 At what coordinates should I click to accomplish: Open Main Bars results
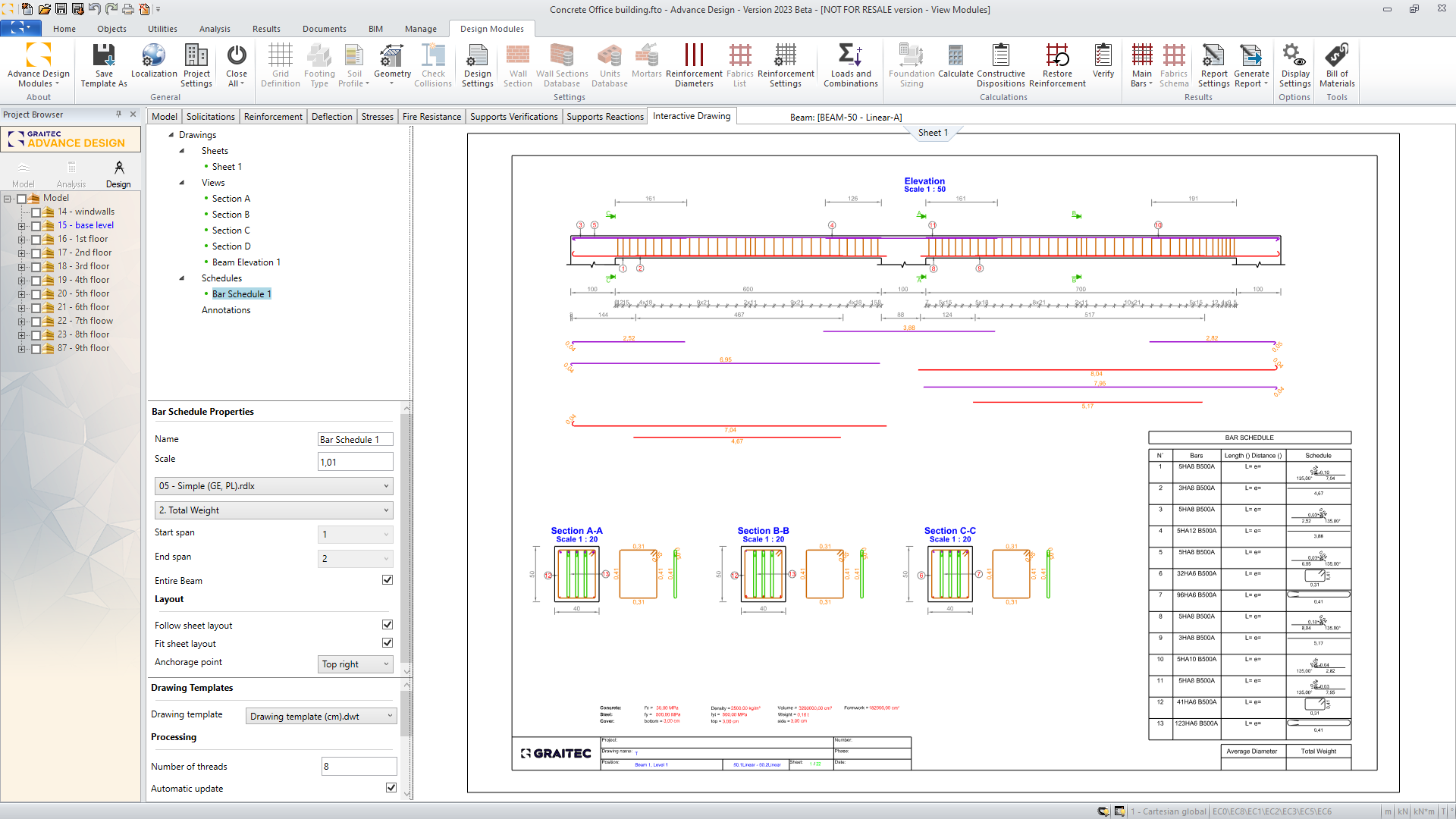coord(1142,65)
